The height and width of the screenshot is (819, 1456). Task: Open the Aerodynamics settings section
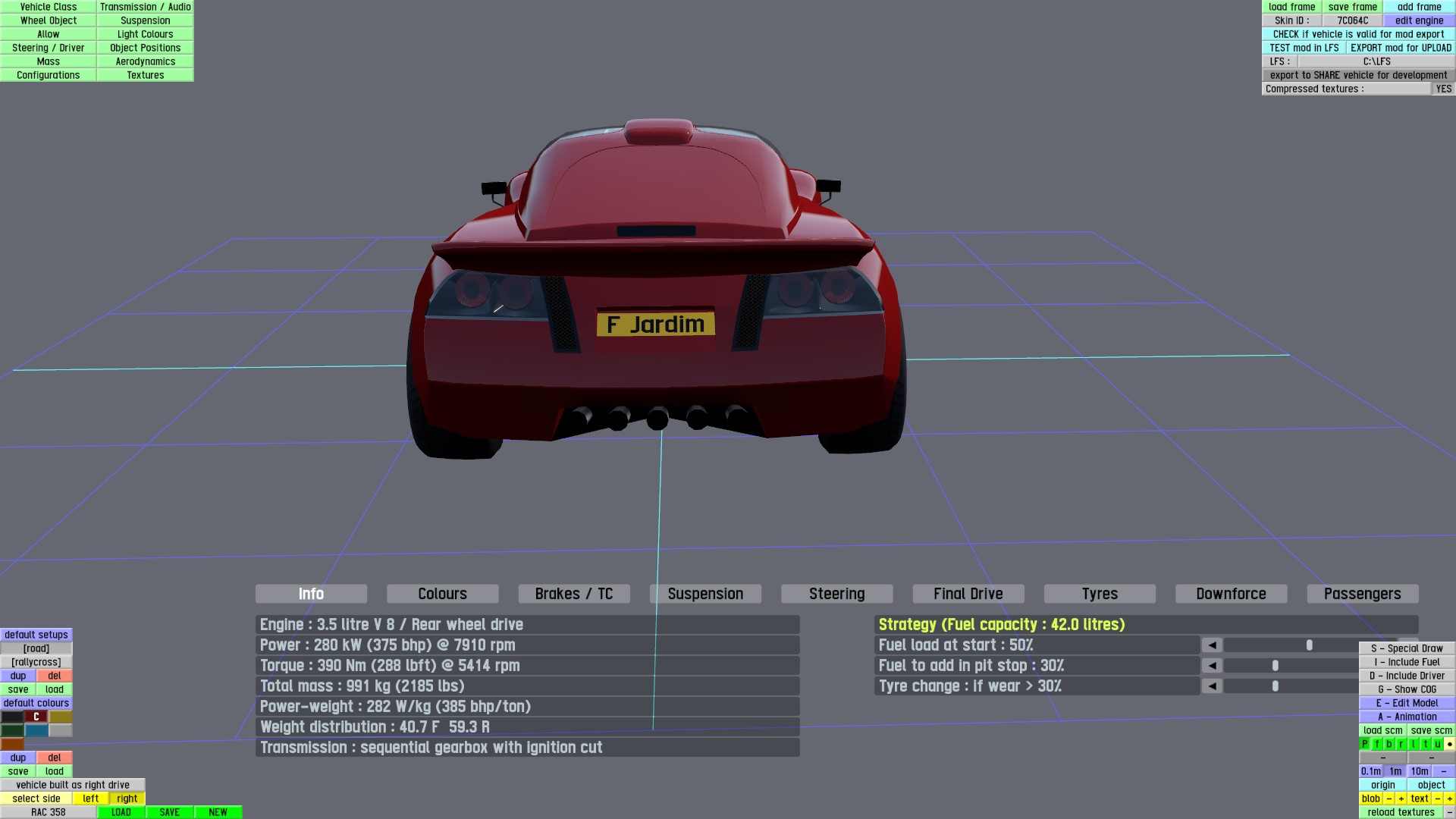(145, 61)
